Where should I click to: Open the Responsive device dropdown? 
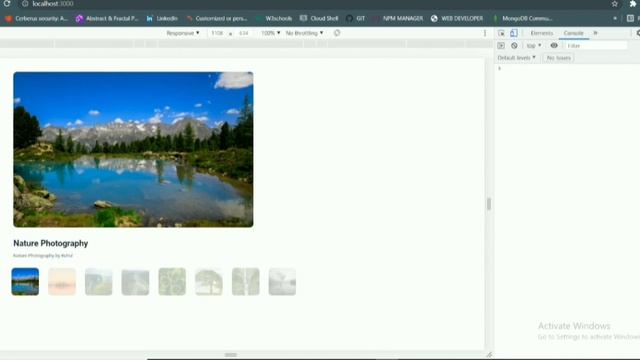[x=183, y=33]
